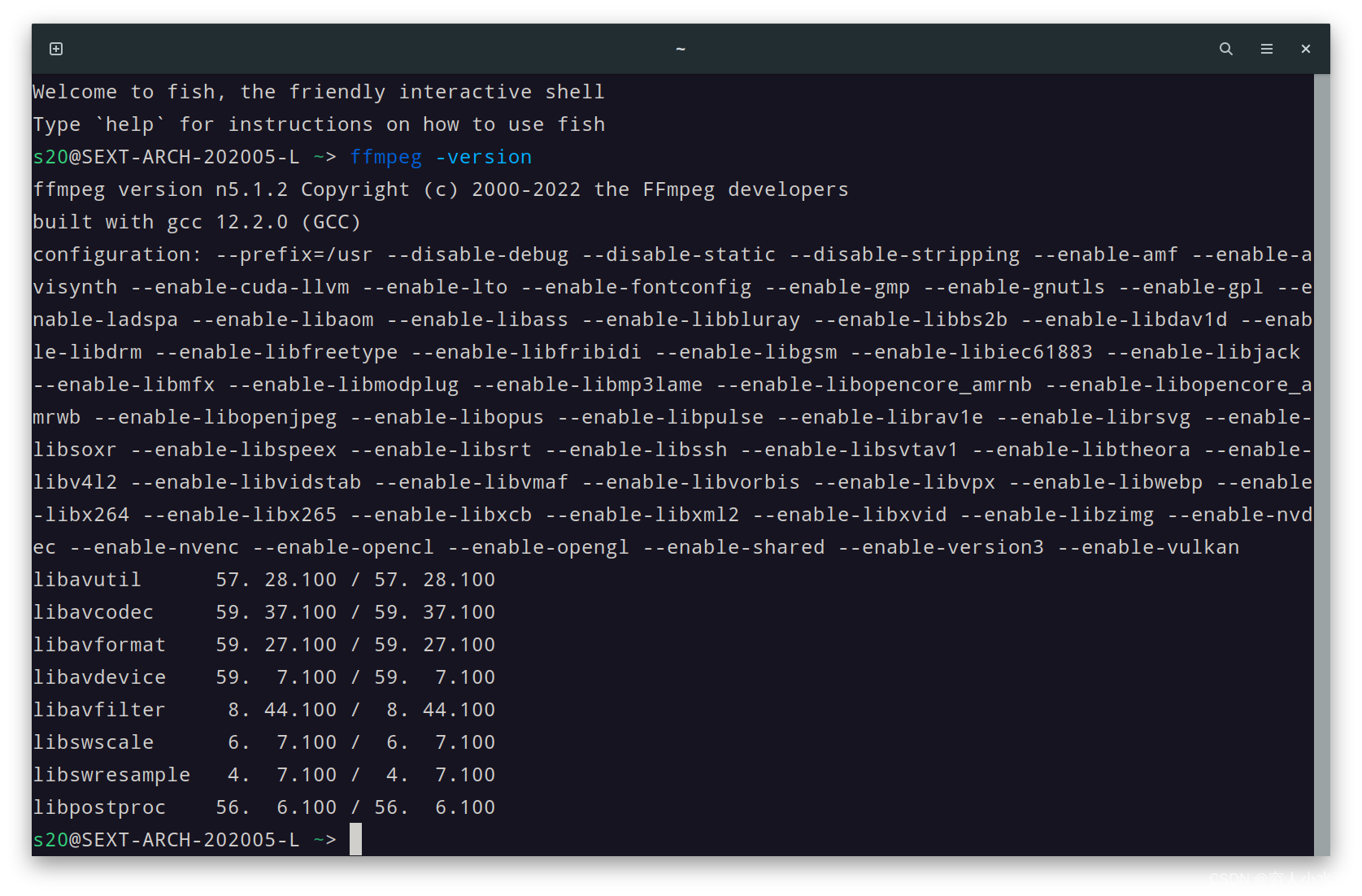Viewport: 1362px width, 896px height.
Task: Click the 'Welcome to fish' line
Action: click(319, 92)
